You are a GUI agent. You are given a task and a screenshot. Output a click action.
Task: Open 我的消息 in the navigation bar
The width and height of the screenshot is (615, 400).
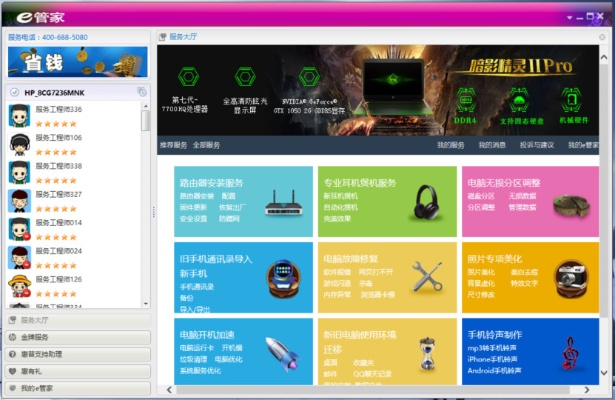click(x=492, y=145)
